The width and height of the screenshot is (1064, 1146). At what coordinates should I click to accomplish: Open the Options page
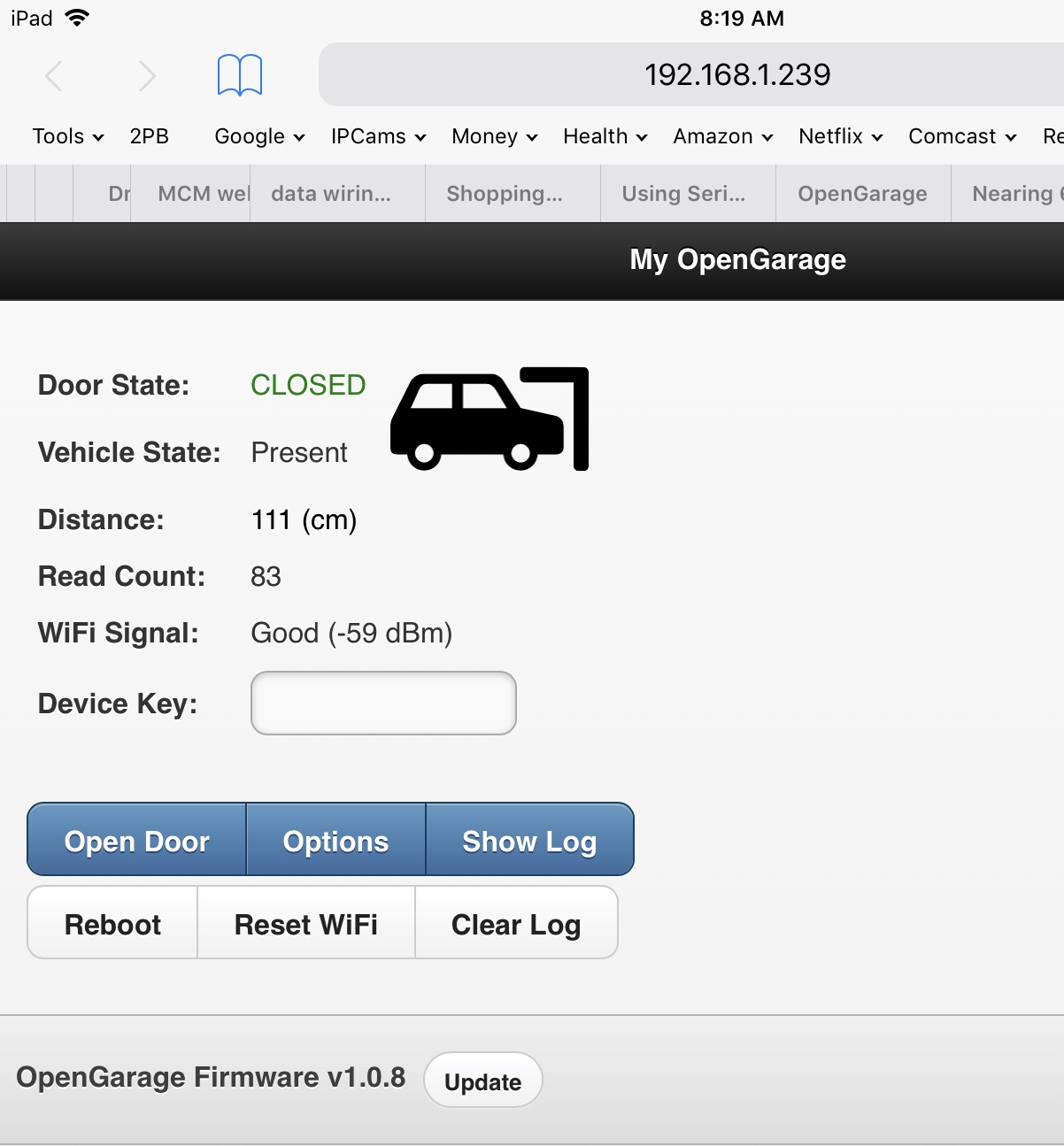(335, 841)
